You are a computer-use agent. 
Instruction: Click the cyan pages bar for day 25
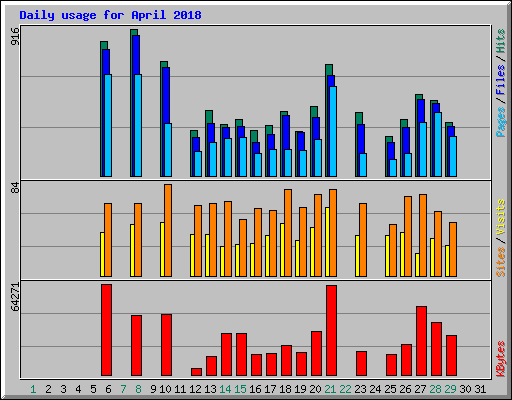(x=393, y=168)
